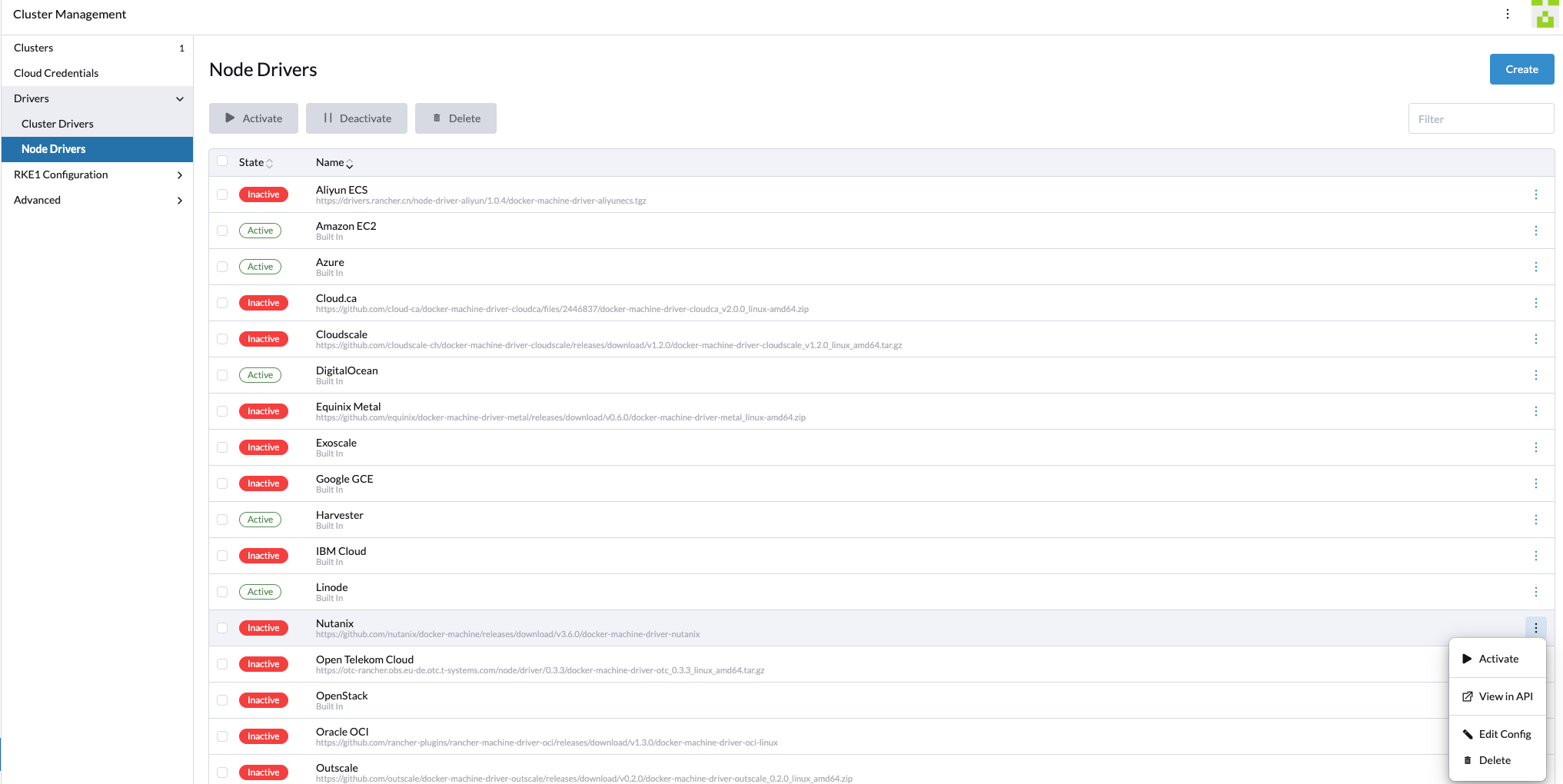
Task: Click the page actions menu in header
Action: tap(1507, 14)
